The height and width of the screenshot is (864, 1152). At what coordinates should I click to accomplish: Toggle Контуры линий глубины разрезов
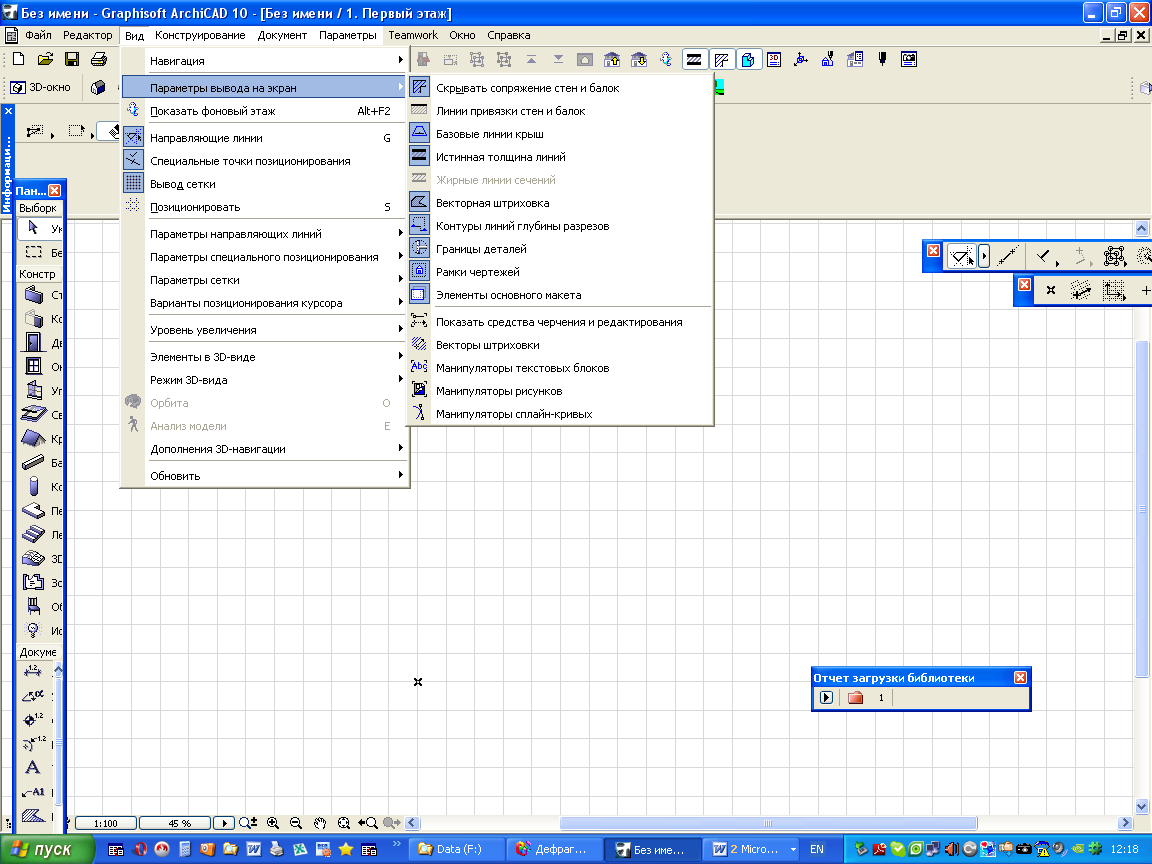(x=561, y=226)
